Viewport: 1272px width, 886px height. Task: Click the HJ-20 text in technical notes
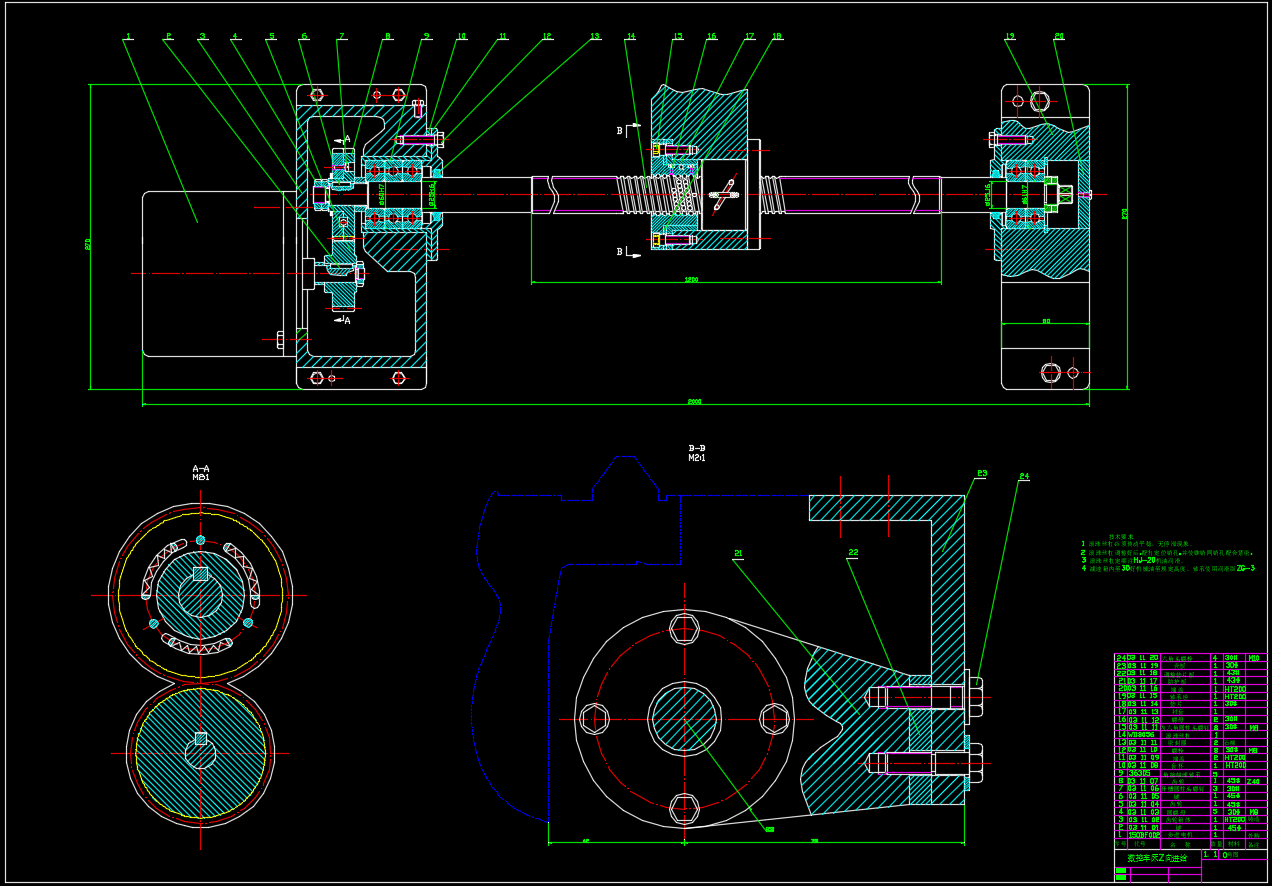[x=1144, y=560]
